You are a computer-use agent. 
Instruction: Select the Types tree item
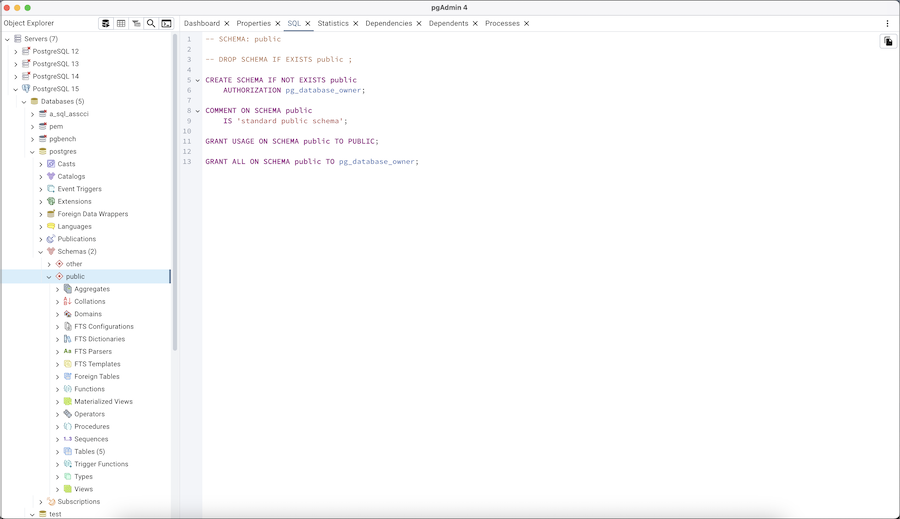[x=83, y=477]
